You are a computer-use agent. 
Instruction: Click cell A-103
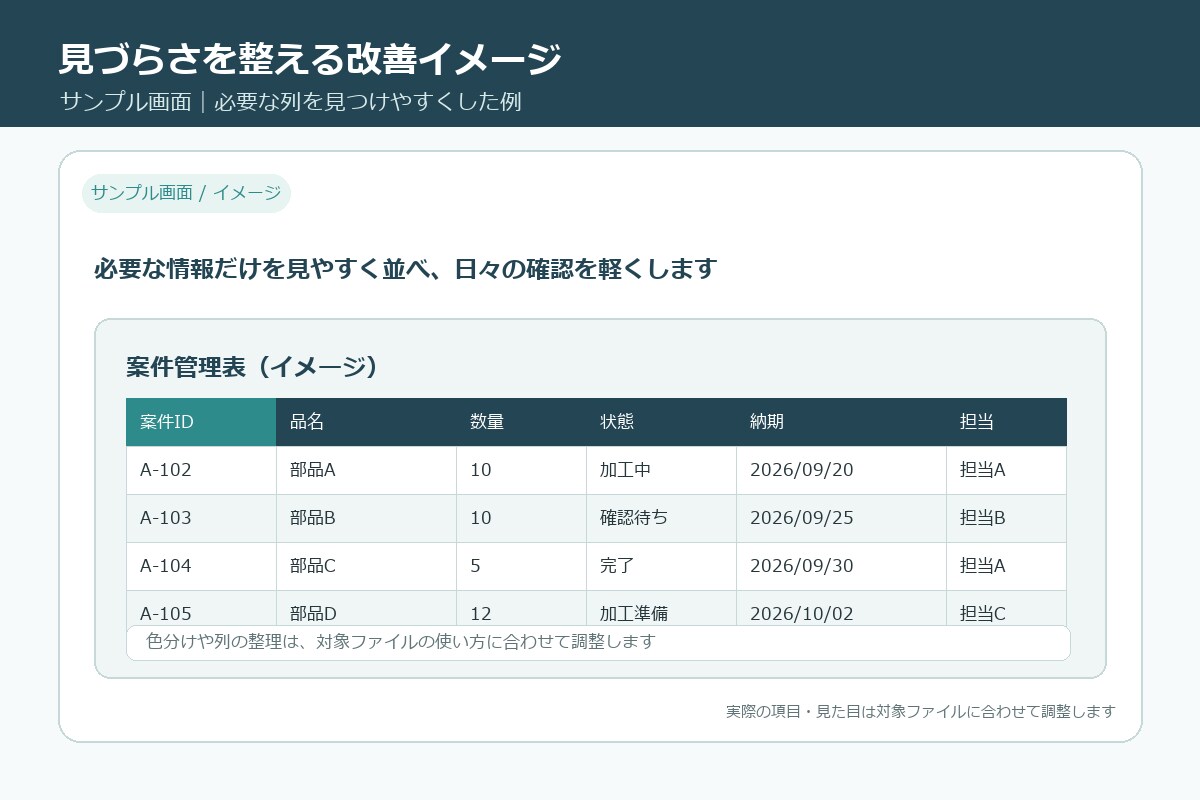pos(201,518)
